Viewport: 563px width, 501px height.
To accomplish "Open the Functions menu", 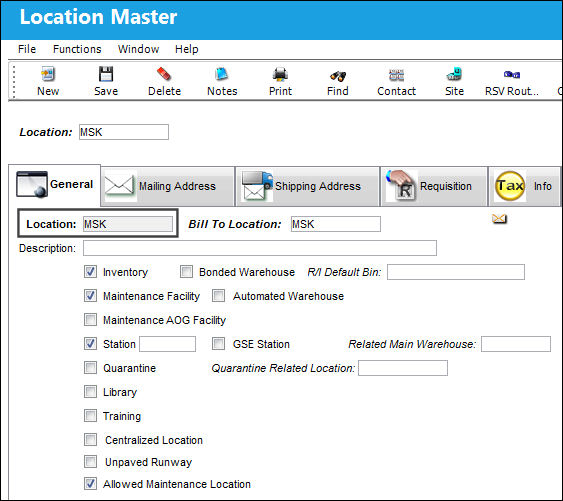I will coord(77,49).
